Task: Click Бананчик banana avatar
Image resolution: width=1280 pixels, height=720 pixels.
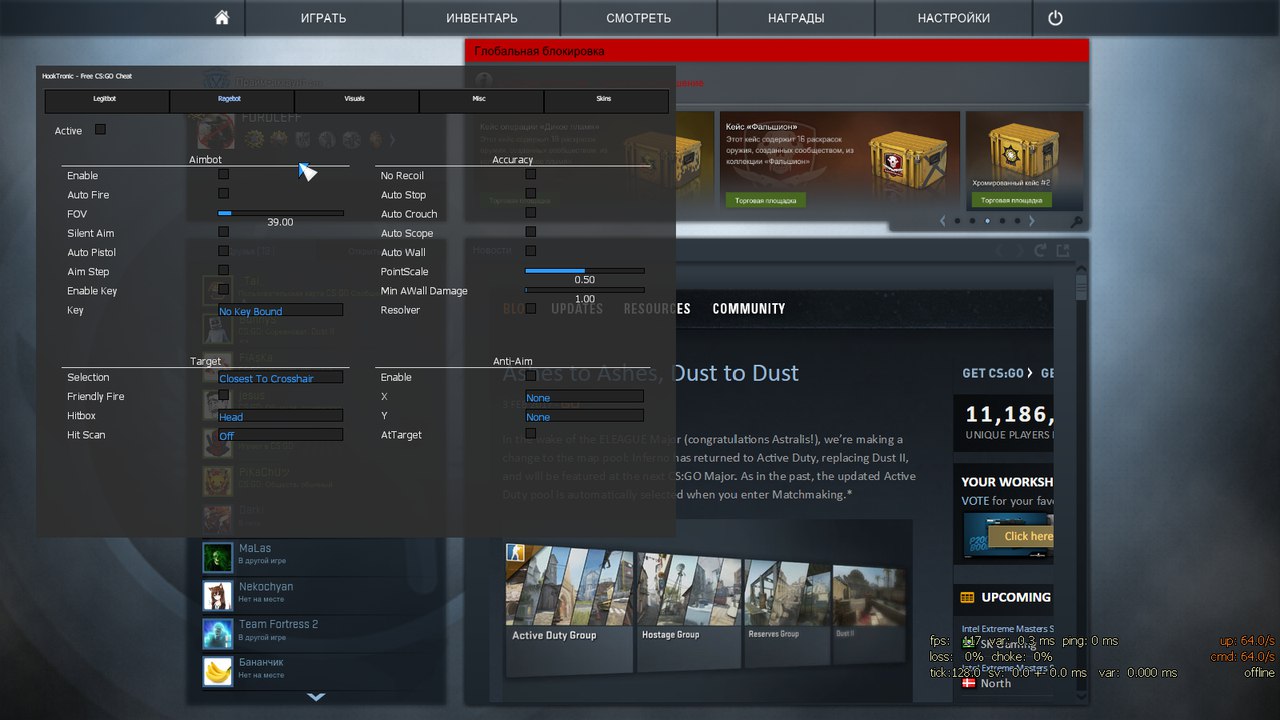Action: [218, 671]
